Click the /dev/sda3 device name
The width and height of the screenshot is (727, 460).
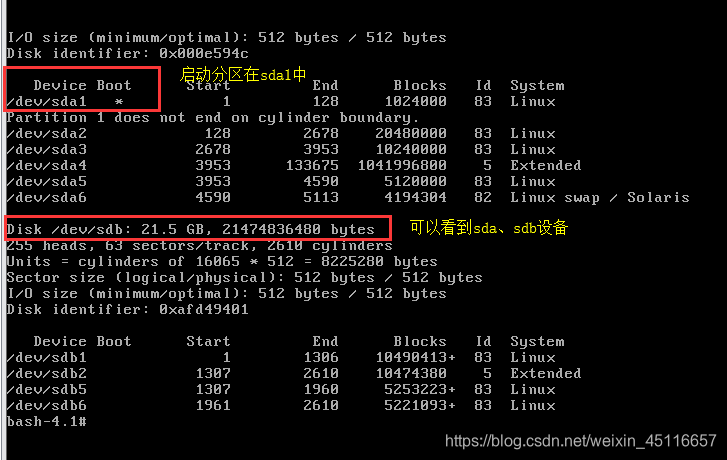pyautogui.click(x=46, y=149)
